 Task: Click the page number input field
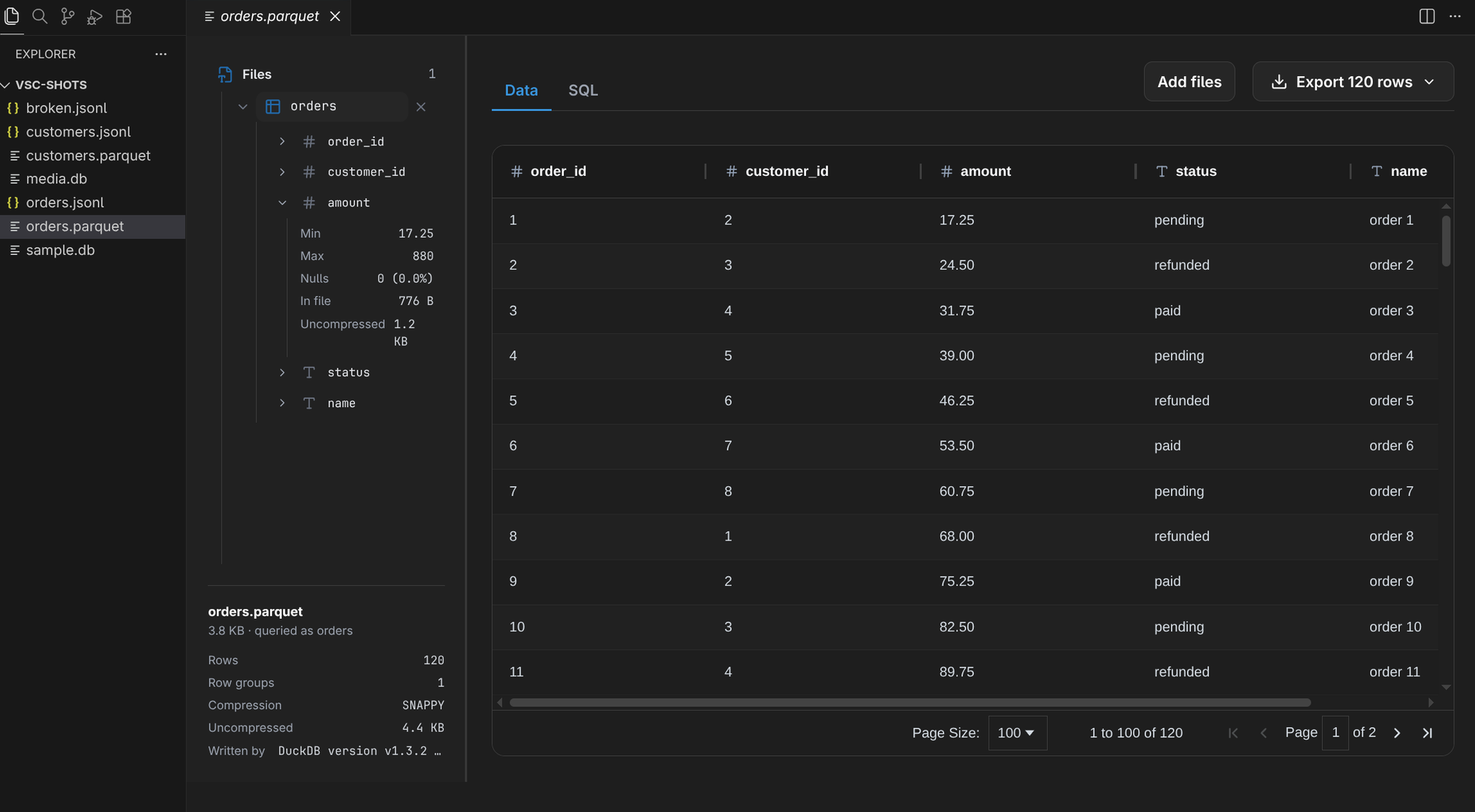pyautogui.click(x=1335, y=733)
